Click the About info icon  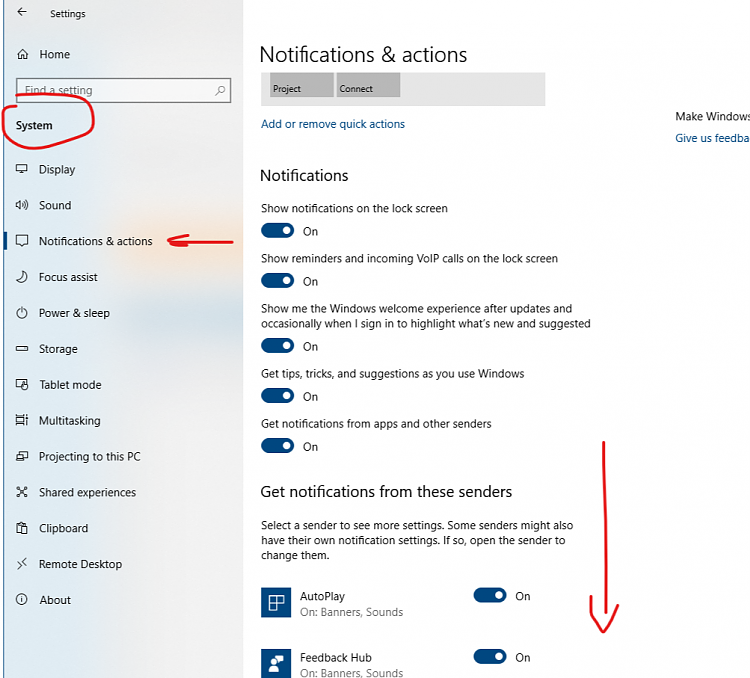pyautogui.click(x=22, y=600)
